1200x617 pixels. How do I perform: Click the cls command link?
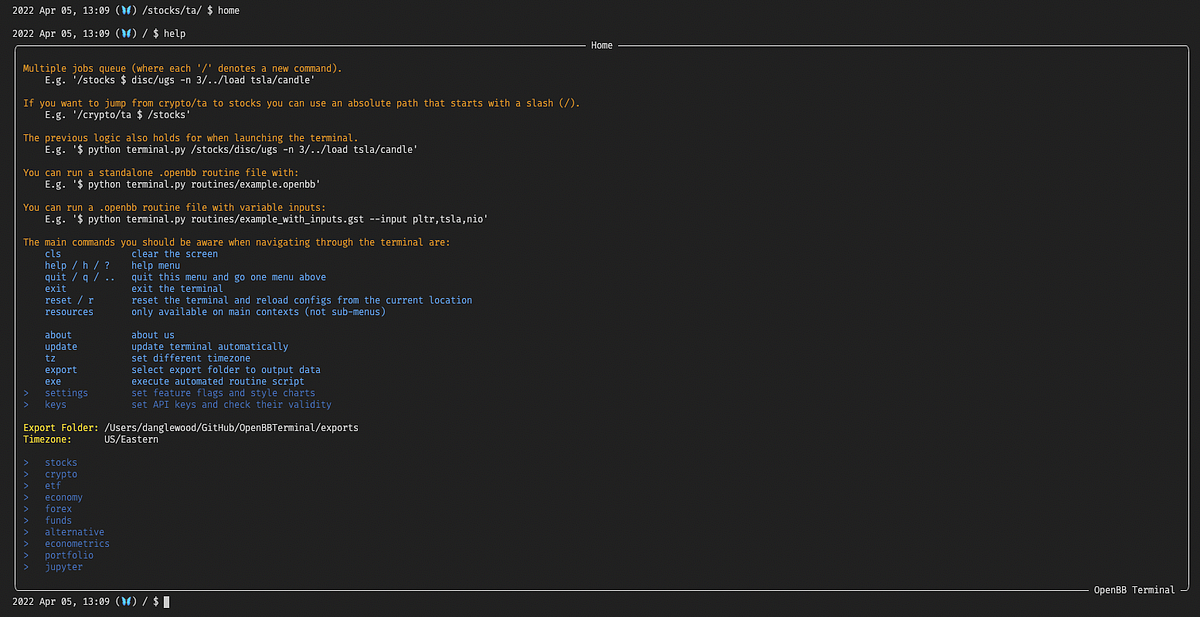point(53,253)
